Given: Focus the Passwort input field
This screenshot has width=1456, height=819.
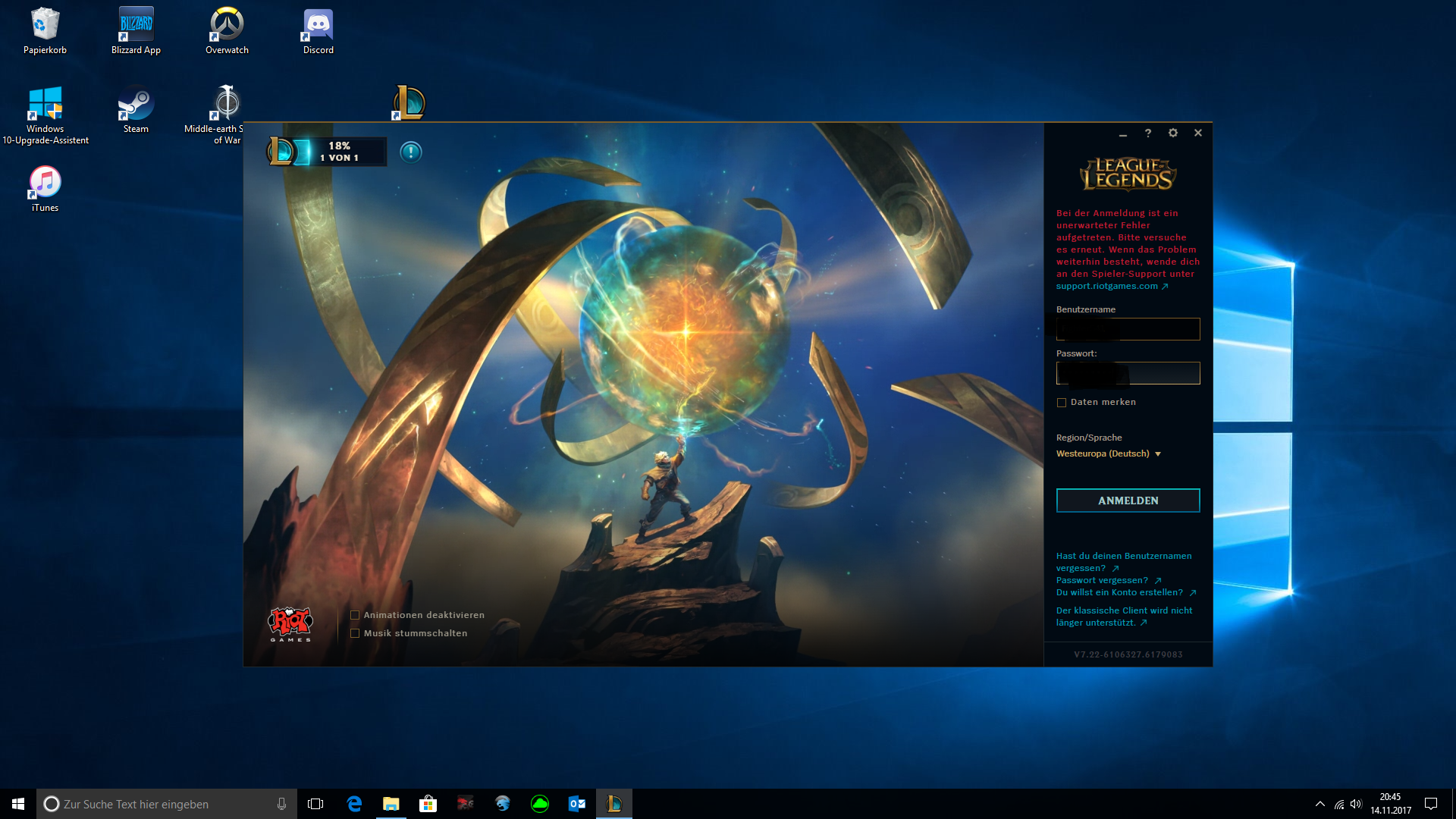Looking at the screenshot, I should pos(1128,373).
